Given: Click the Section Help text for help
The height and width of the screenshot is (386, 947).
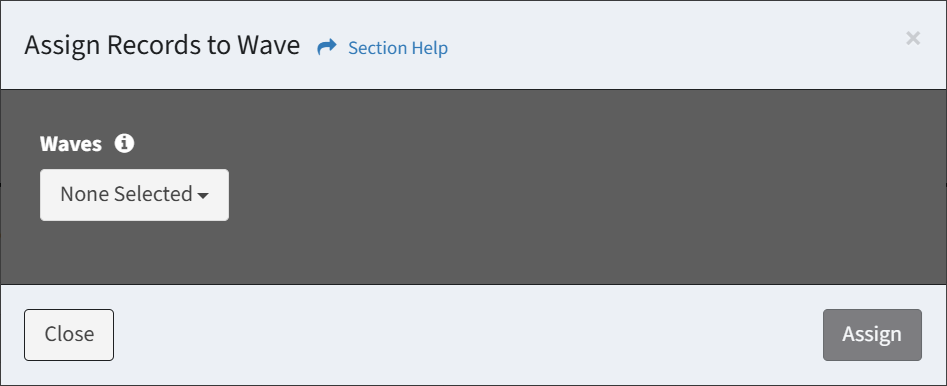Looking at the screenshot, I should [398, 48].
